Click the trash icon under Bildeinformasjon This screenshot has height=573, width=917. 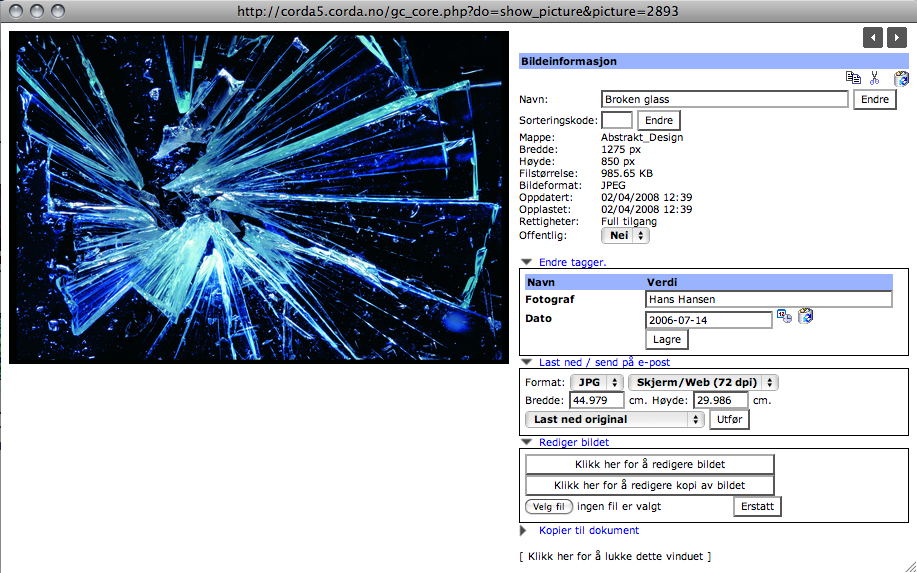[900, 79]
